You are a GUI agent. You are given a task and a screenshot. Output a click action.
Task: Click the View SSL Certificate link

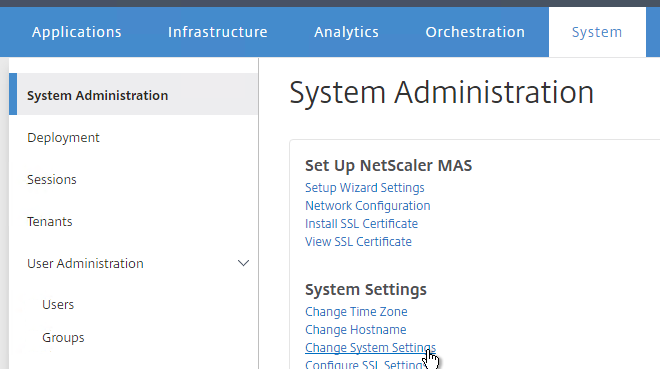pos(358,242)
